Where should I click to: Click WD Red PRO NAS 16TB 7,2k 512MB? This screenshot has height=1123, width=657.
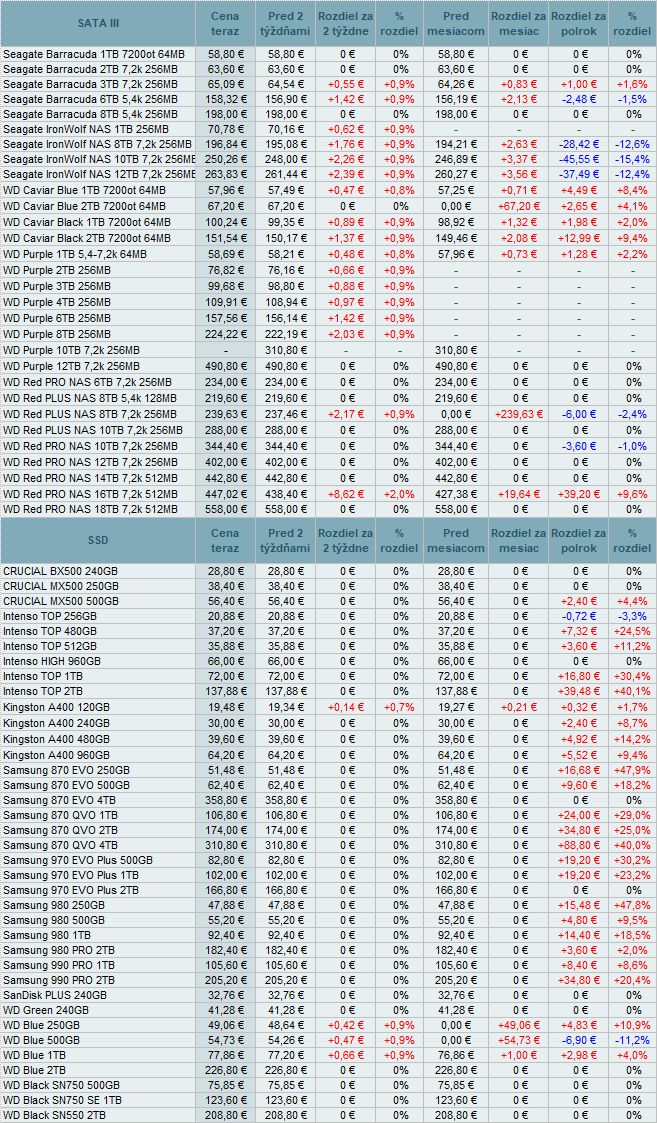(90, 494)
